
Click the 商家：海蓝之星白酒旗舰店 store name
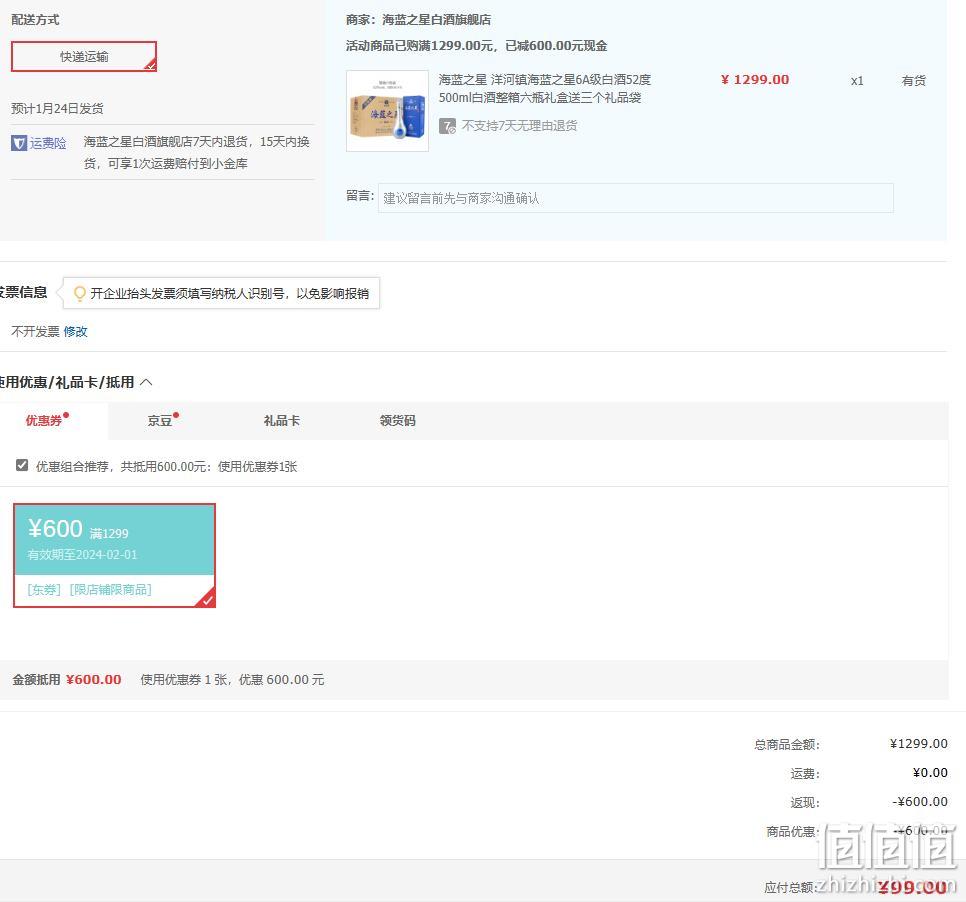pos(418,20)
